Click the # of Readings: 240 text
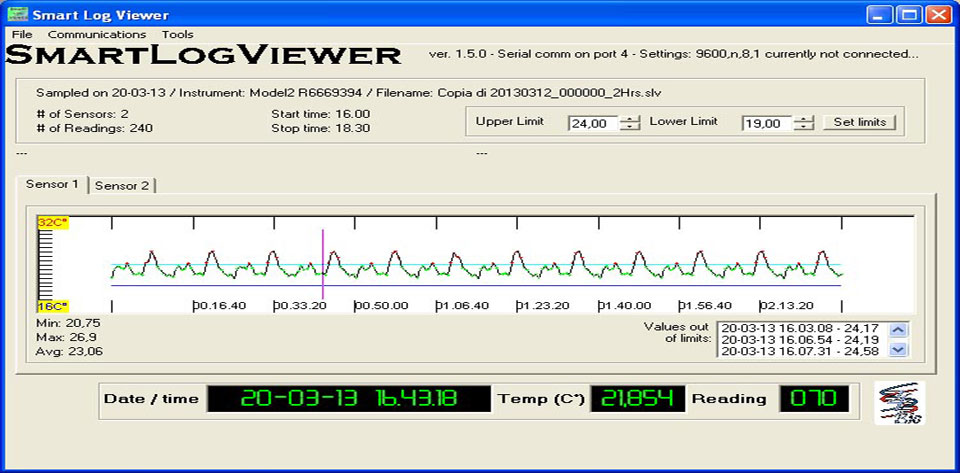 [x=94, y=128]
